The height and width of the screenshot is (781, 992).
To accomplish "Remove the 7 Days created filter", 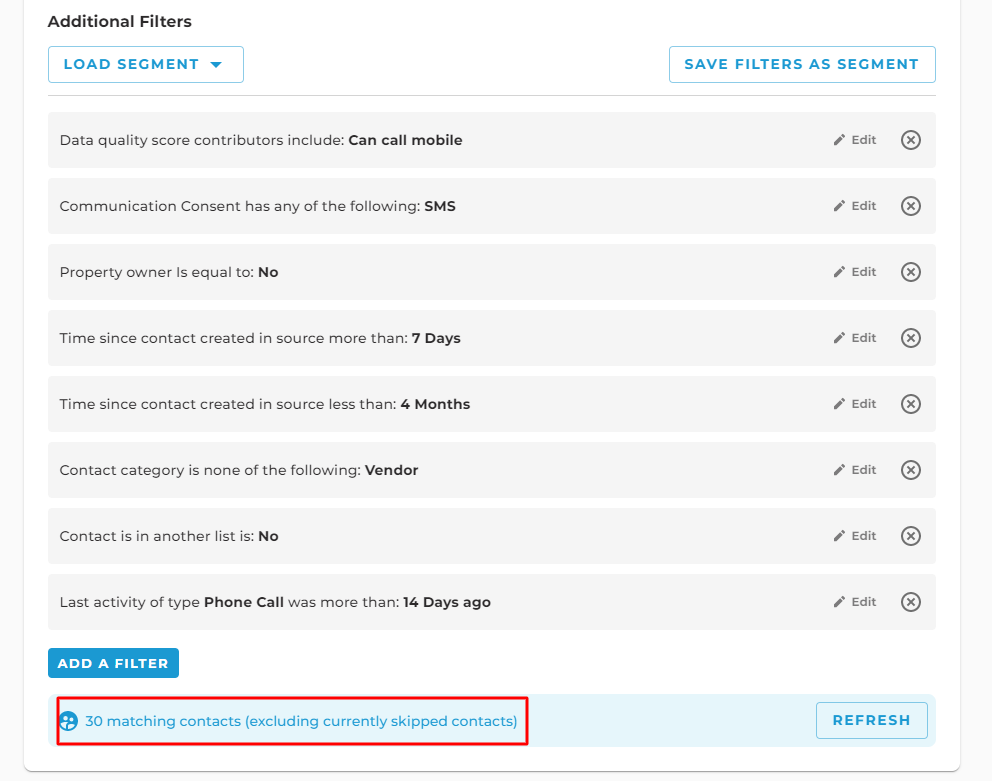I will [x=910, y=338].
